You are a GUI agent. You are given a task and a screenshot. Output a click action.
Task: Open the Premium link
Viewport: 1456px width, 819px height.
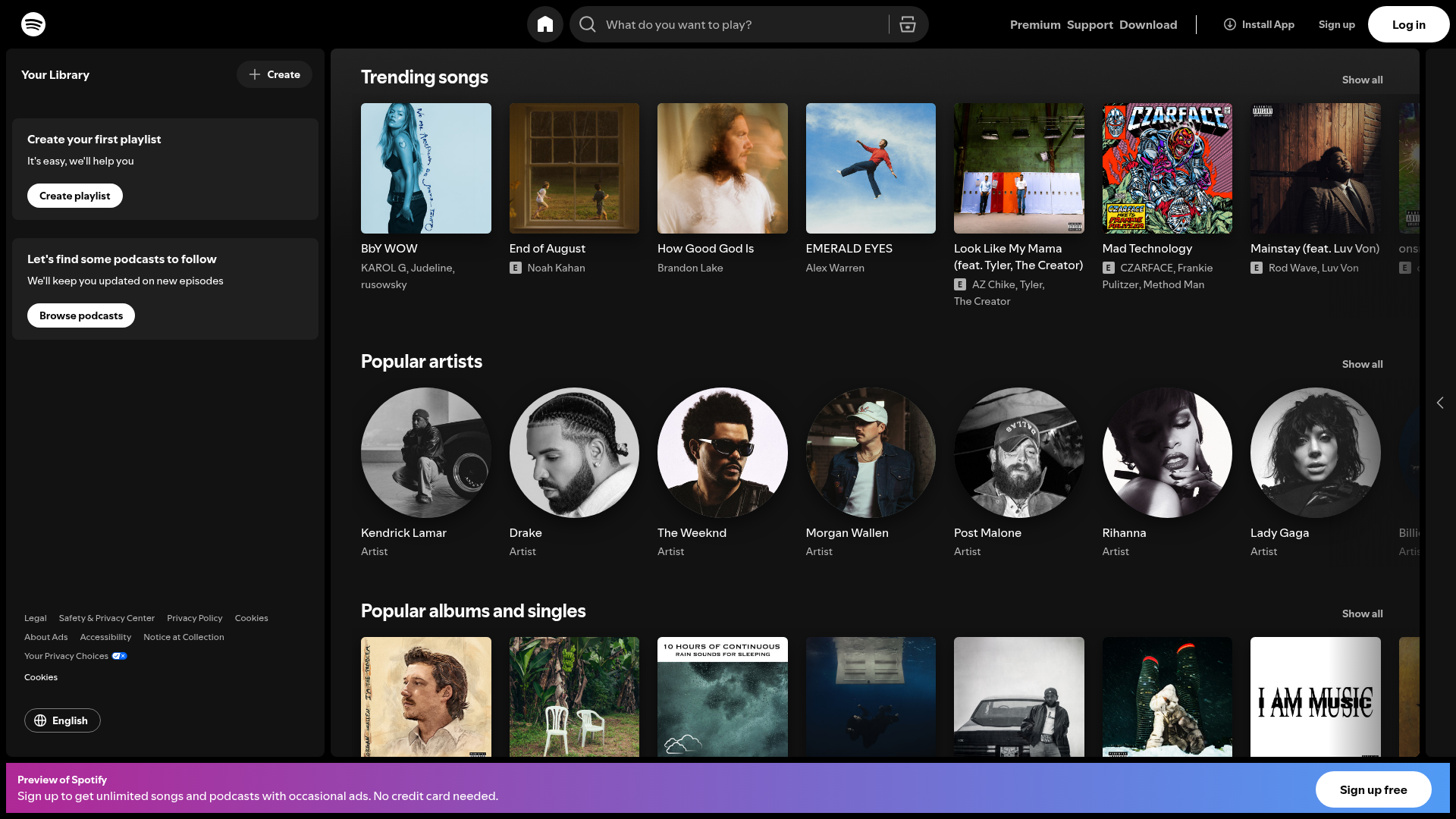pyautogui.click(x=1035, y=24)
